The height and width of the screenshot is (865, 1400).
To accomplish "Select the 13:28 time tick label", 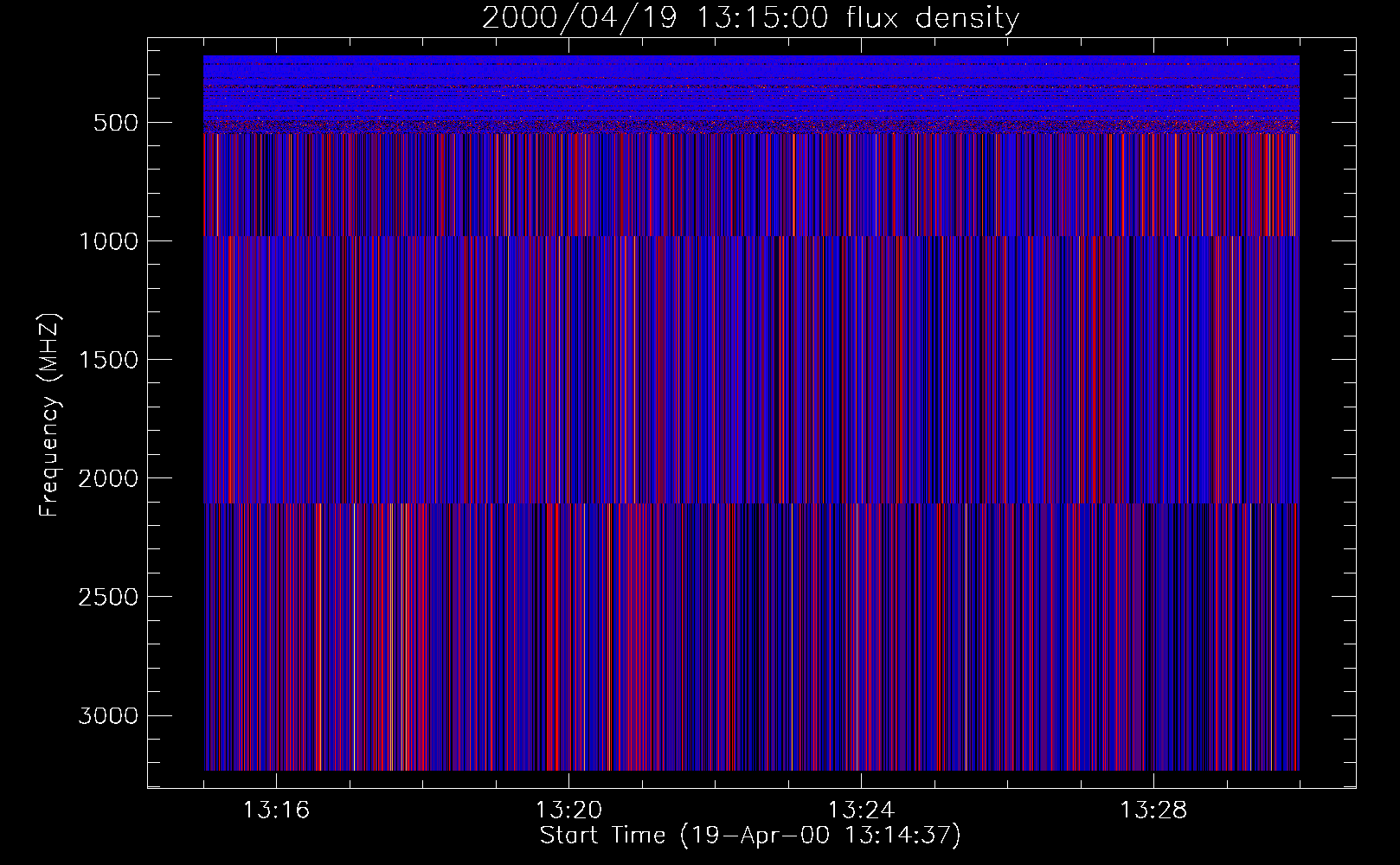I will pos(1153,811).
